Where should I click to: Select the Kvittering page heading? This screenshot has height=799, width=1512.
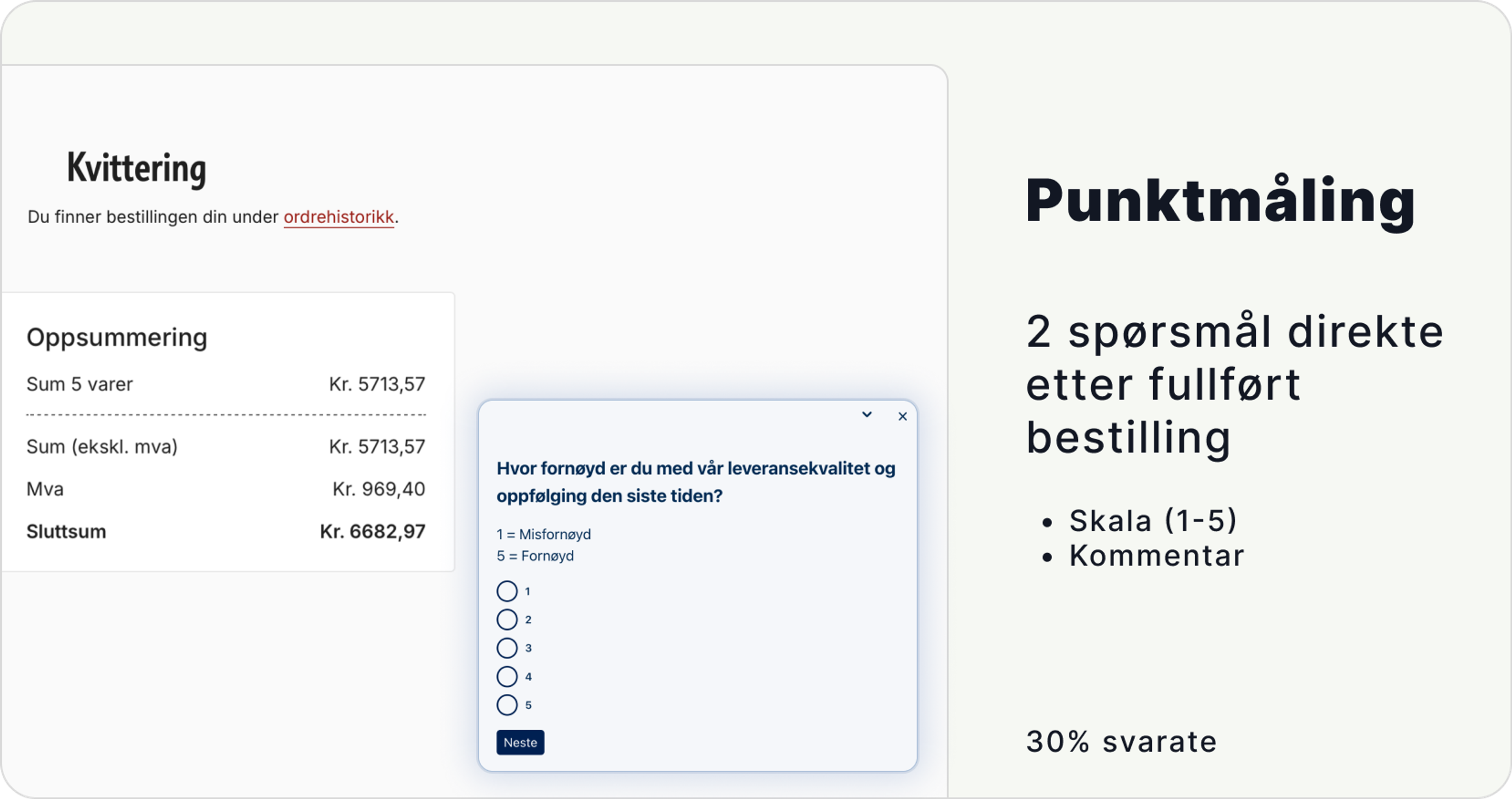coord(136,169)
